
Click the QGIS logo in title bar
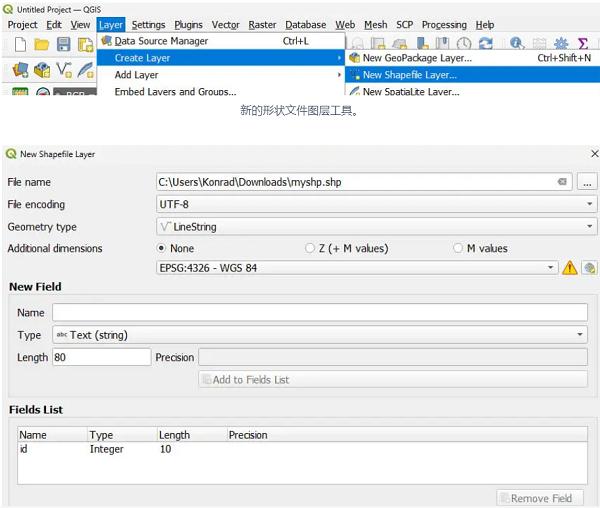pos(8,9)
